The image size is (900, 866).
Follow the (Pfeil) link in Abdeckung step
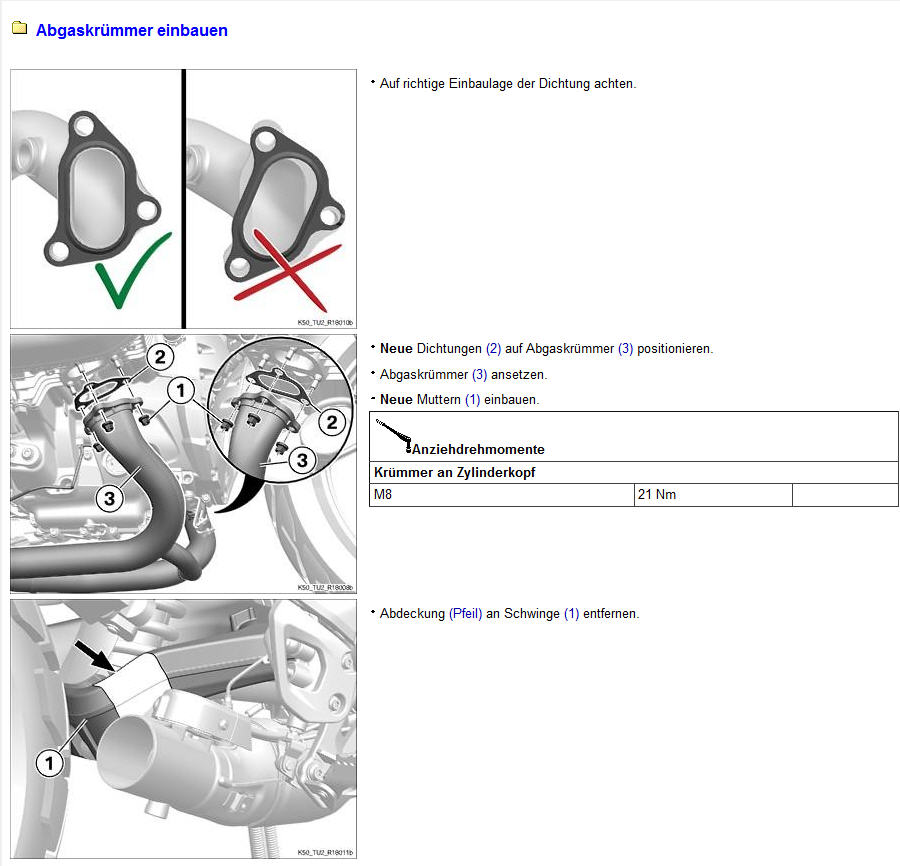(x=465, y=613)
